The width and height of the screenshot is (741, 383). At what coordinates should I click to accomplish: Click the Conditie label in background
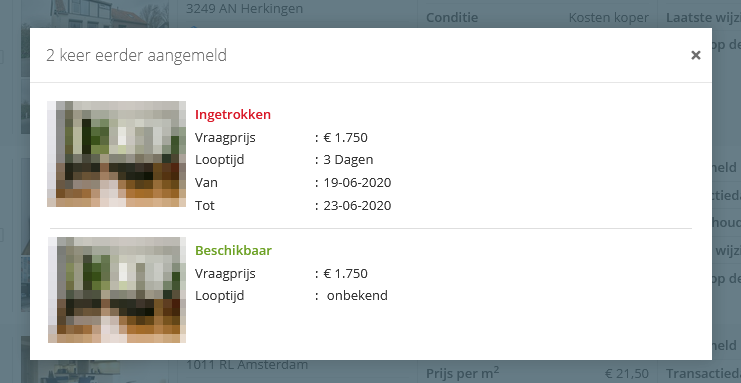(452, 17)
